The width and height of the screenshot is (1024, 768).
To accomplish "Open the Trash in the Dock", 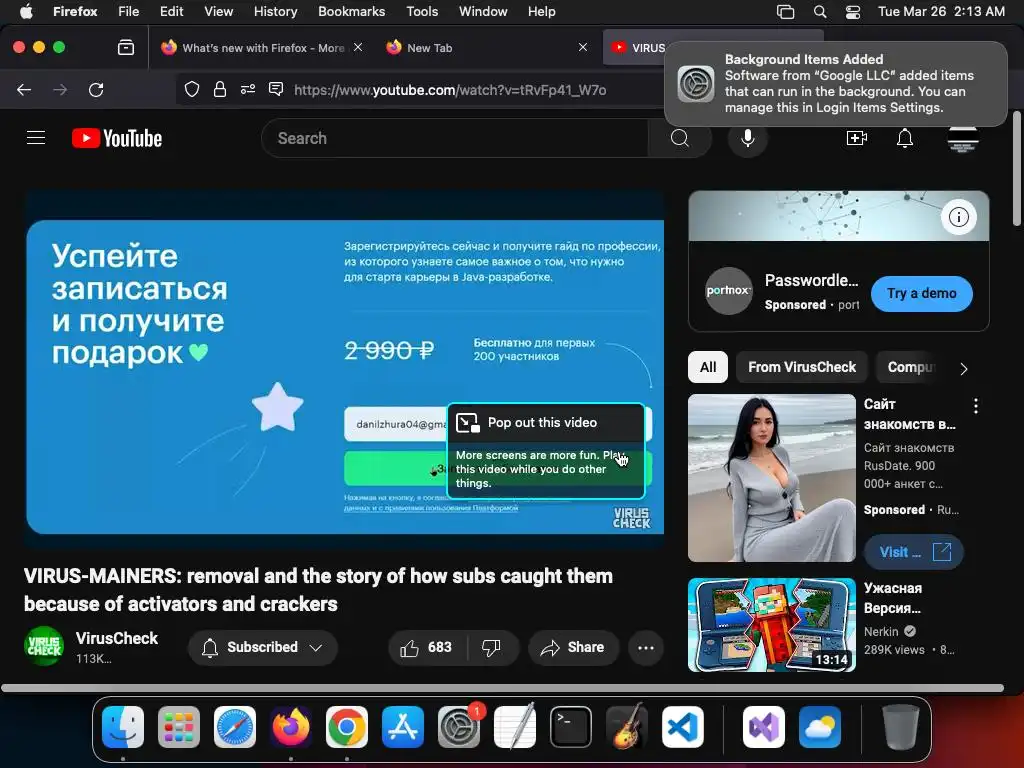I will [901, 727].
